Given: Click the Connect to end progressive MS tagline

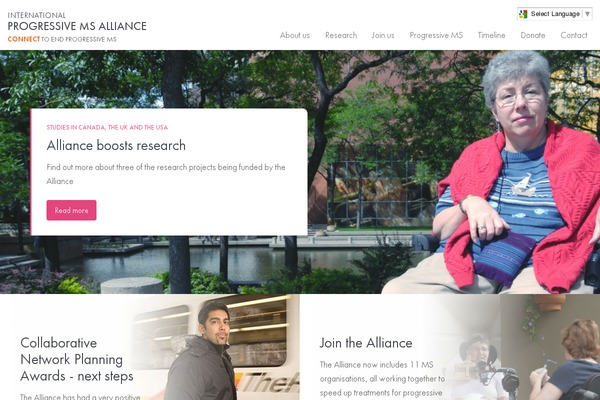Looking at the screenshot, I should [62, 39].
